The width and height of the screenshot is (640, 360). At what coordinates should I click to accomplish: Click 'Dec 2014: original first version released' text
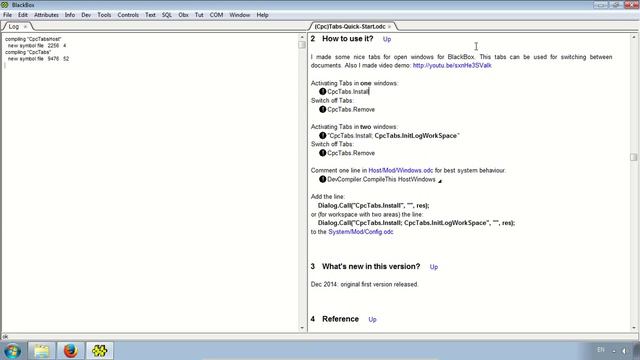pos(364,284)
